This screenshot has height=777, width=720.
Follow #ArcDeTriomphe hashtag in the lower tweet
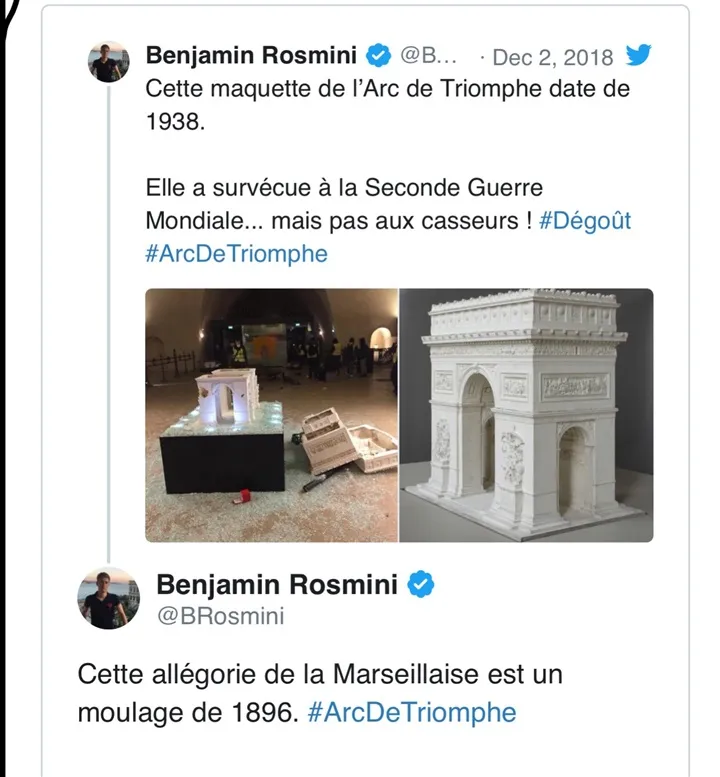pyautogui.click(x=412, y=713)
